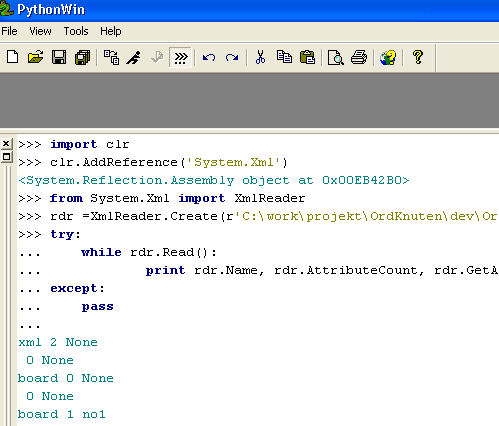Undo the last action with arrow icon
The image size is (499, 426).
click(x=209, y=58)
